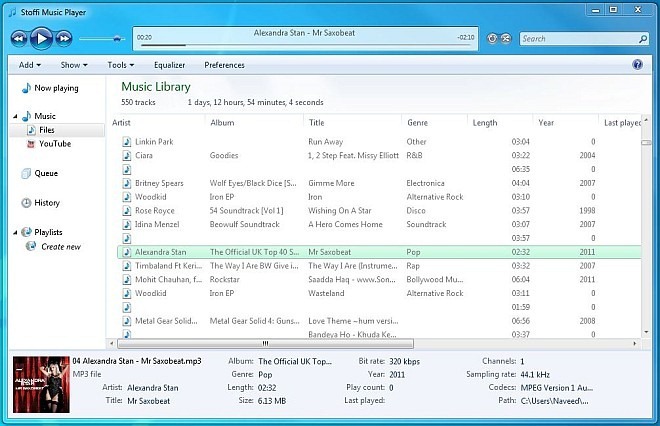
Task: Click Create new playlist
Action: click(x=53, y=247)
